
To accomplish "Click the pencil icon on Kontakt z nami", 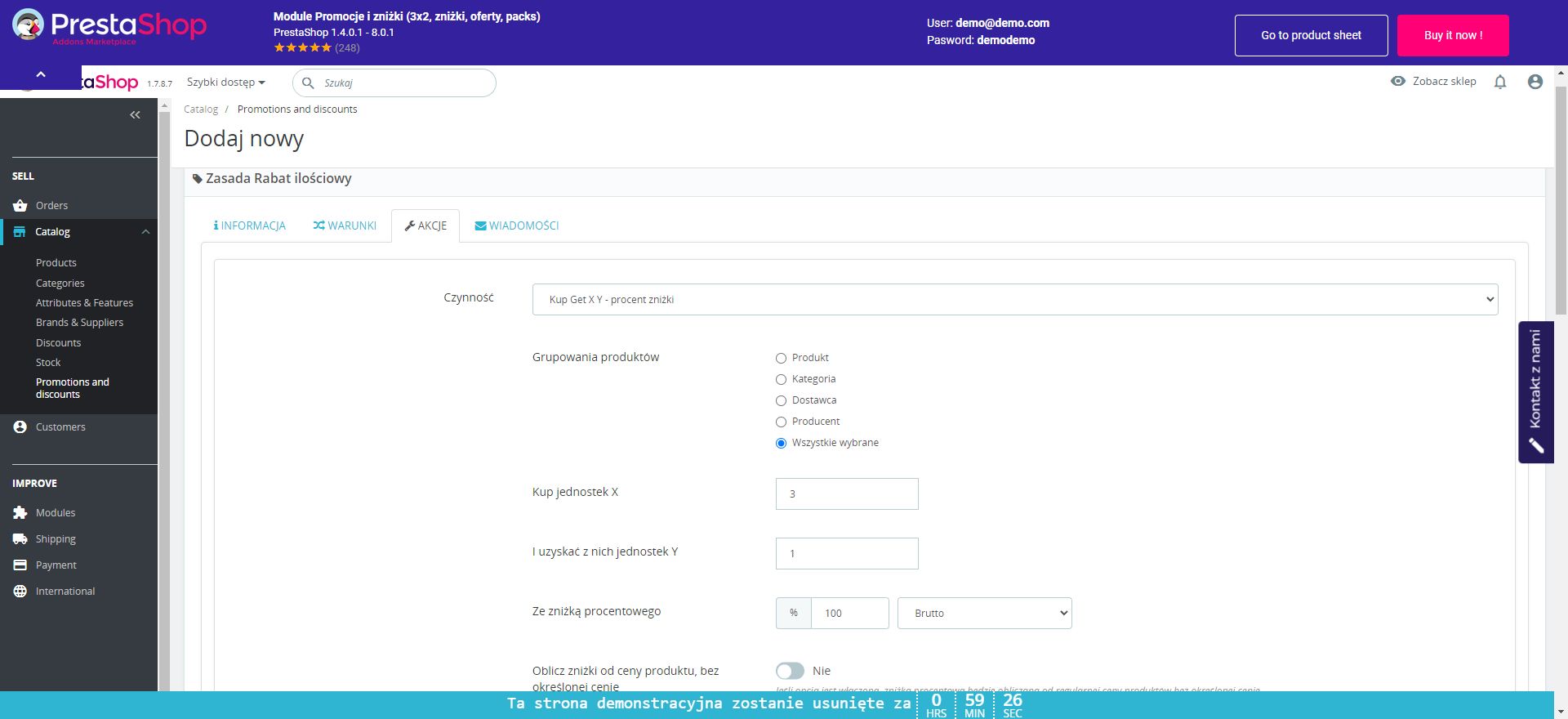I will pyautogui.click(x=1536, y=445).
